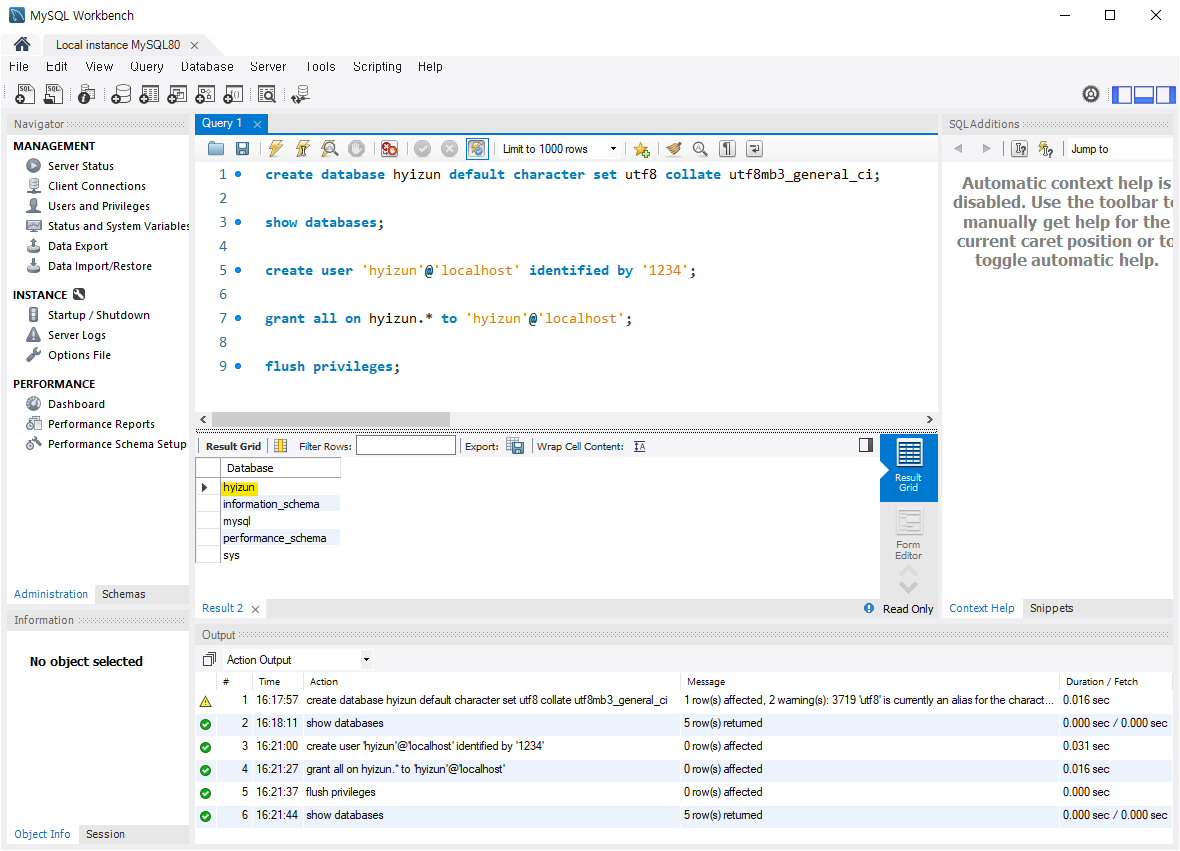The height and width of the screenshot is (851, 1180).
Task: Export recordset to external file icon
Action: 515,446
